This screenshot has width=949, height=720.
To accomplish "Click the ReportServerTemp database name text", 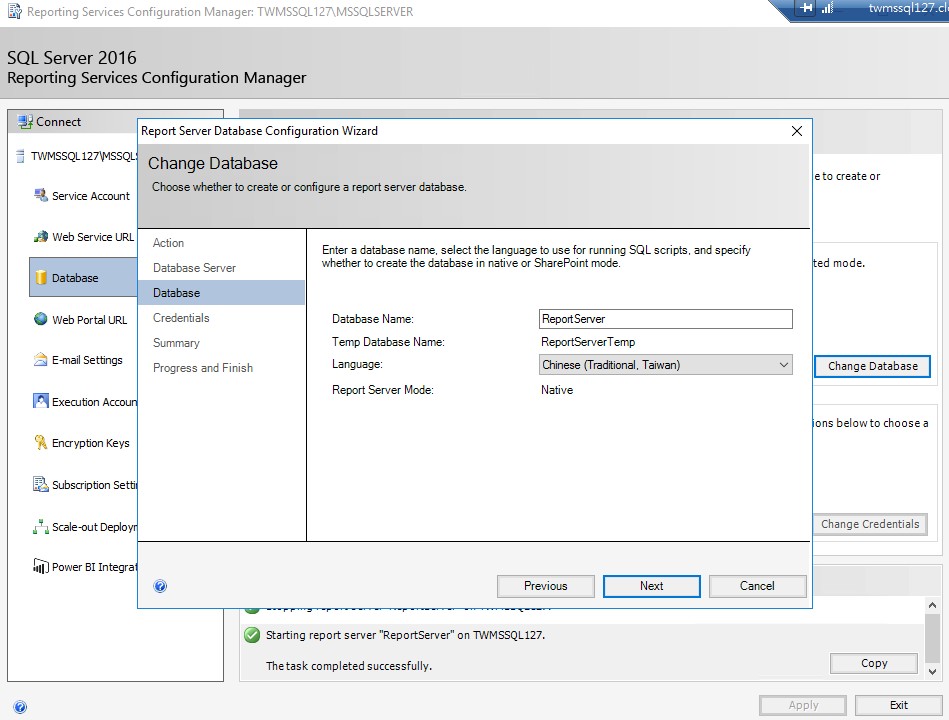I will pyautogui.click(x=588, y=342).
